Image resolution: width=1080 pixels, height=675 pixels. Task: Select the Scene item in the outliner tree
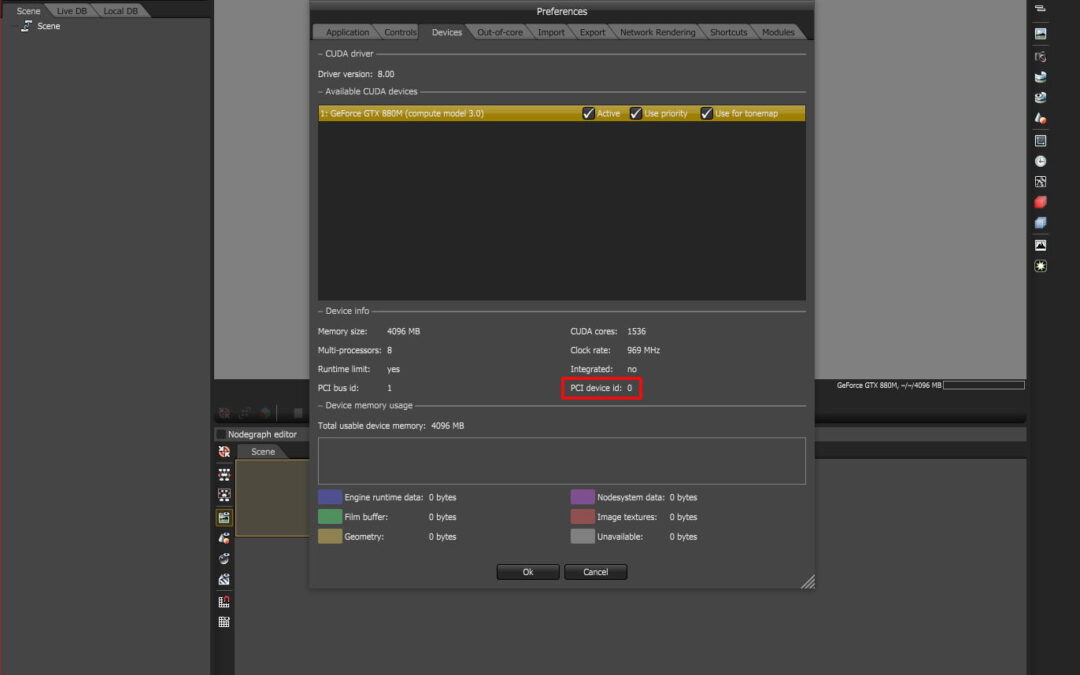[x=48, y=26]
